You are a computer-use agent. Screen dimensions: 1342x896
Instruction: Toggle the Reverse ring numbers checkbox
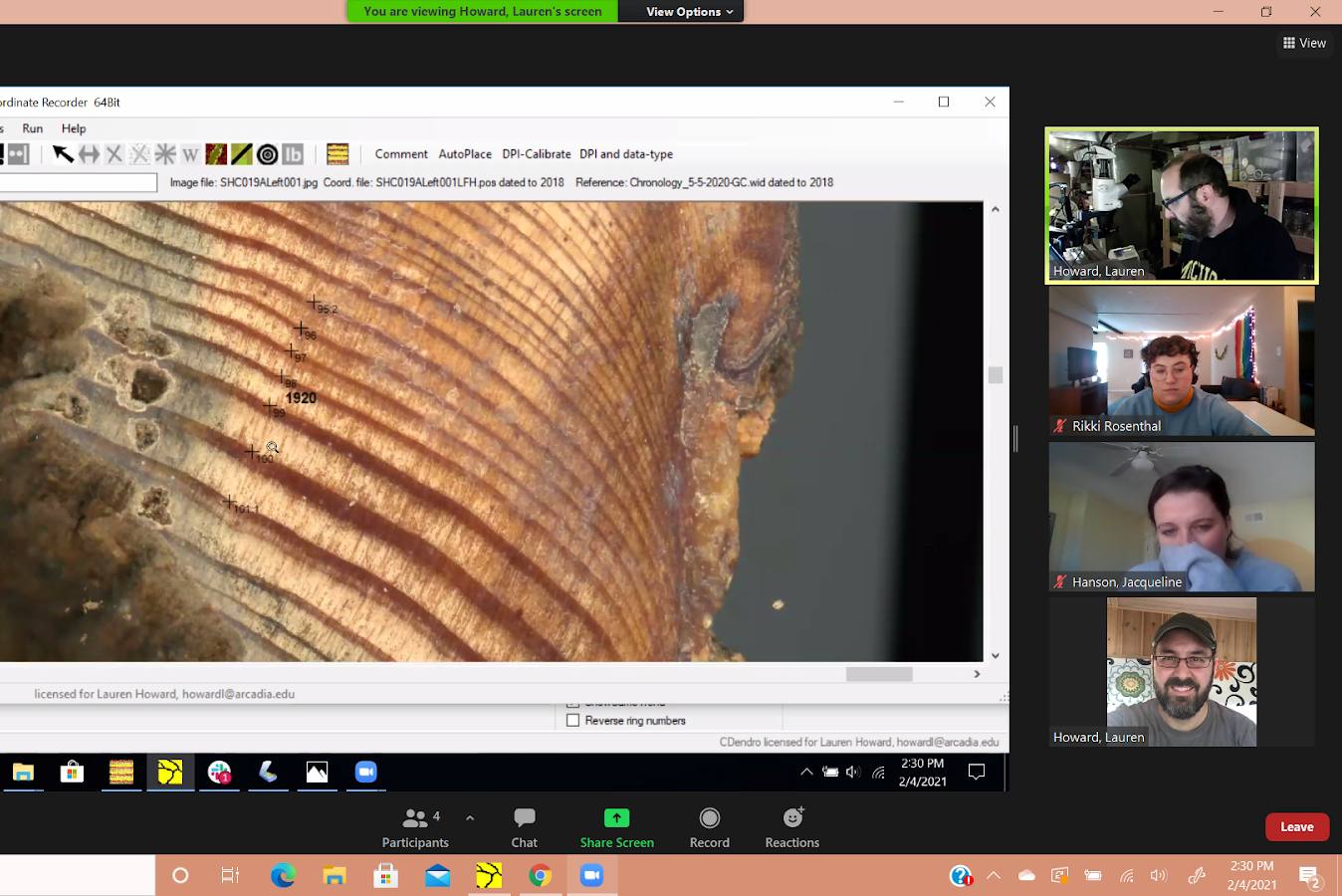(572, 721)
